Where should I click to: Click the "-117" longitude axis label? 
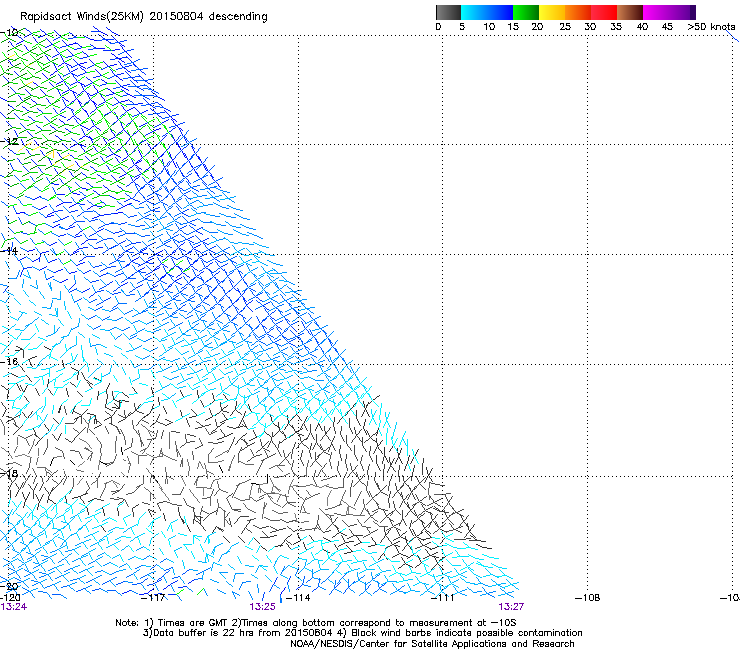[153, 598]
